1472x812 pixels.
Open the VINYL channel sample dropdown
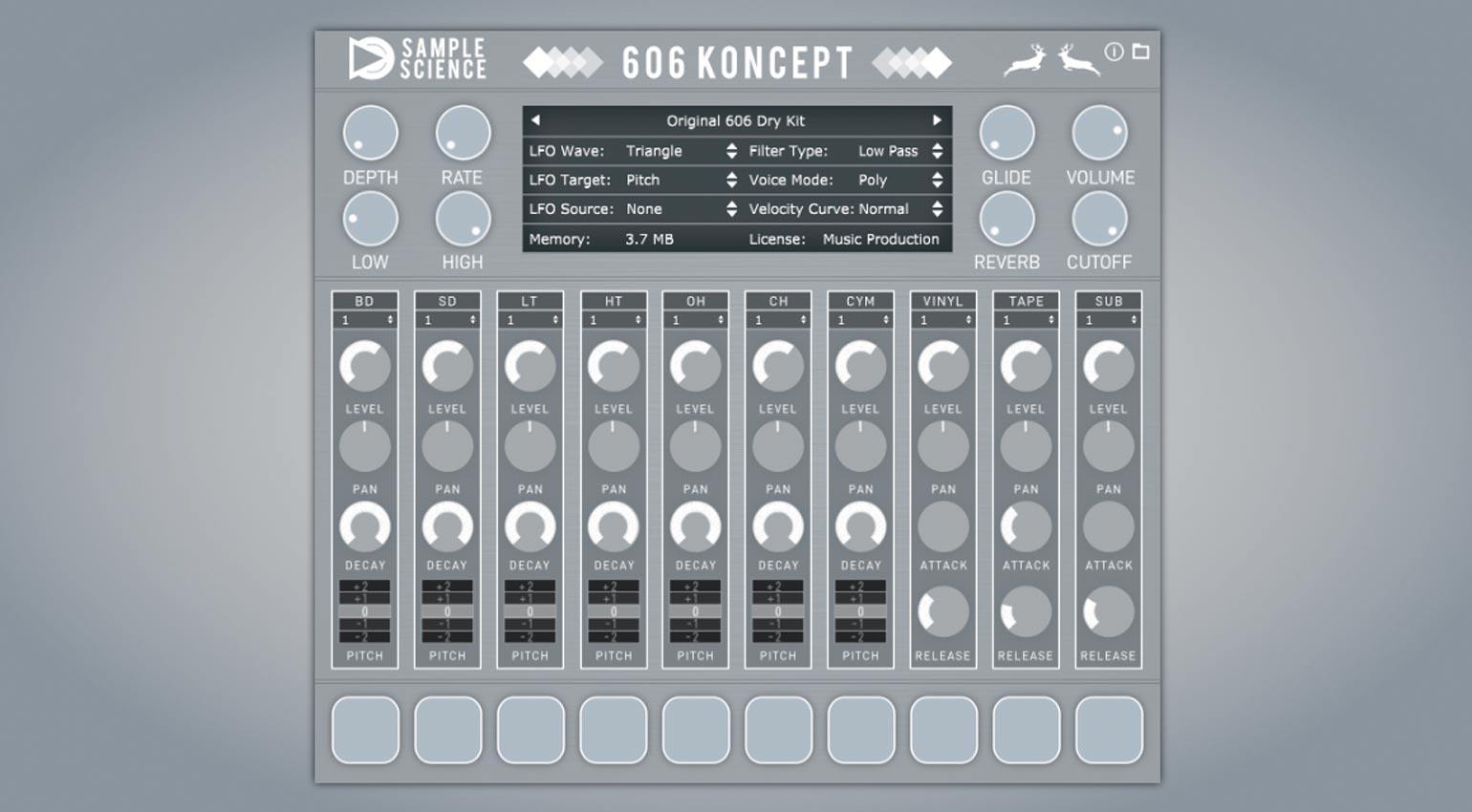tap(943, 320)
